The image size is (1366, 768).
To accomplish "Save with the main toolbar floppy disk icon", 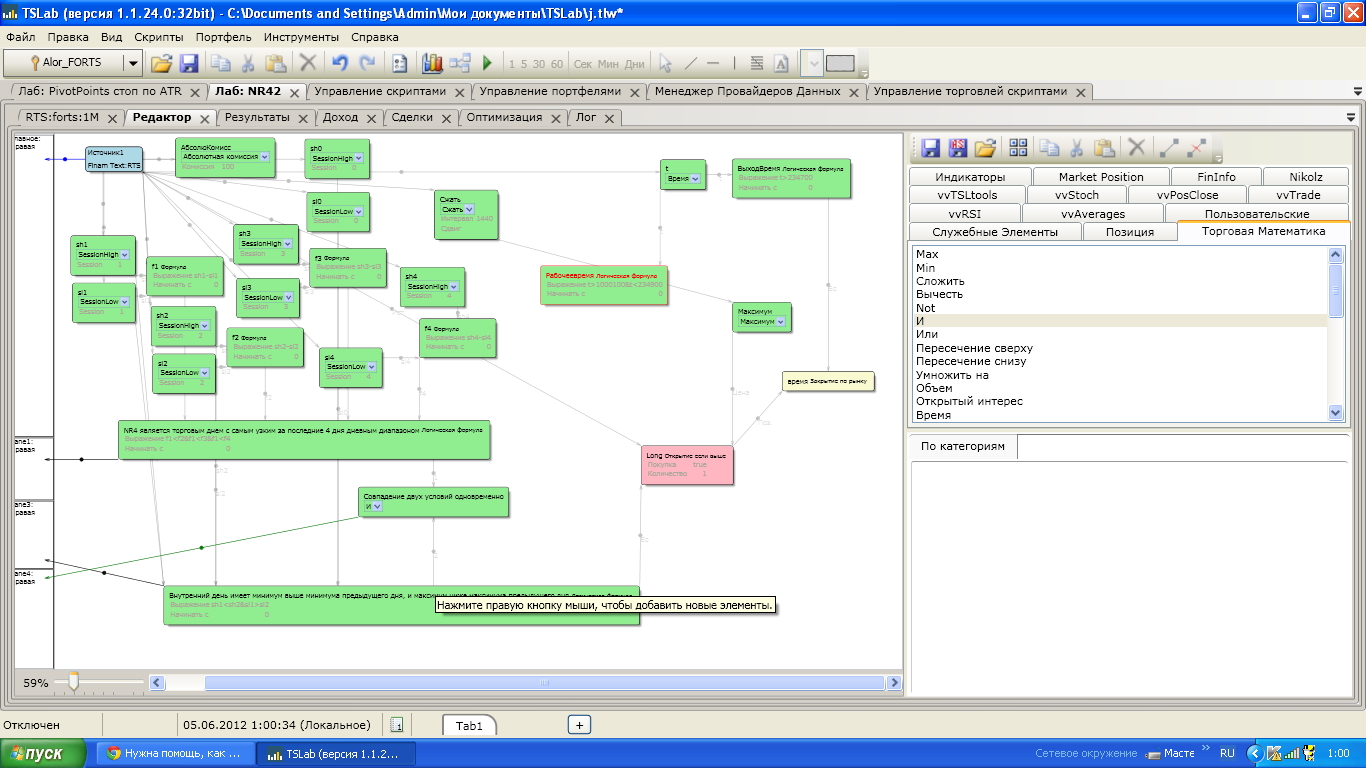I will click(x=188, y=63).
